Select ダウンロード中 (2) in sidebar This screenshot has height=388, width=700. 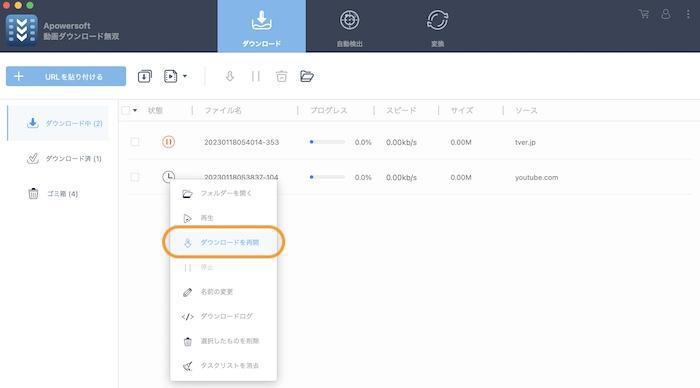(58, 123)
